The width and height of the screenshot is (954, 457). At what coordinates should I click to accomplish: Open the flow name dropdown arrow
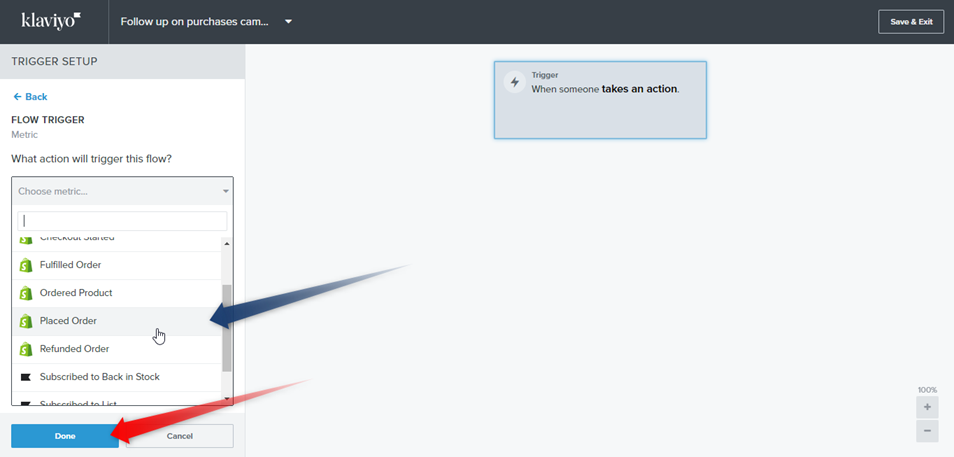(288, 21)
